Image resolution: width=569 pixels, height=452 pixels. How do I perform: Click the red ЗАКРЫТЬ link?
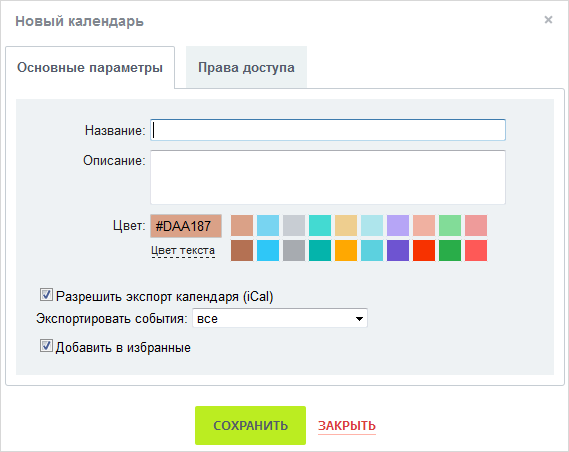click(347, 426)
